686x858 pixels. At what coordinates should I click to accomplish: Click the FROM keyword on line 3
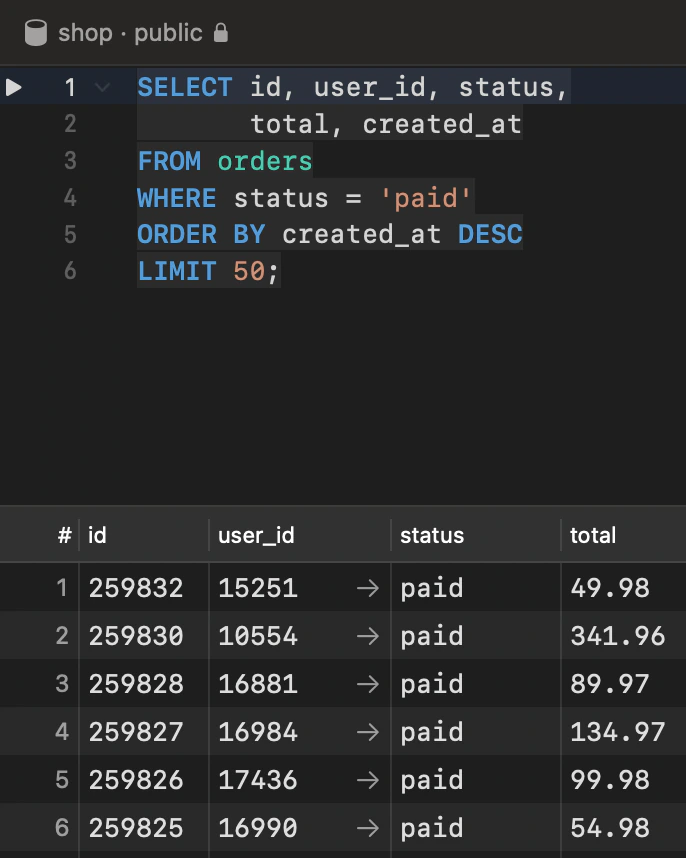click(x=169, y=161)
